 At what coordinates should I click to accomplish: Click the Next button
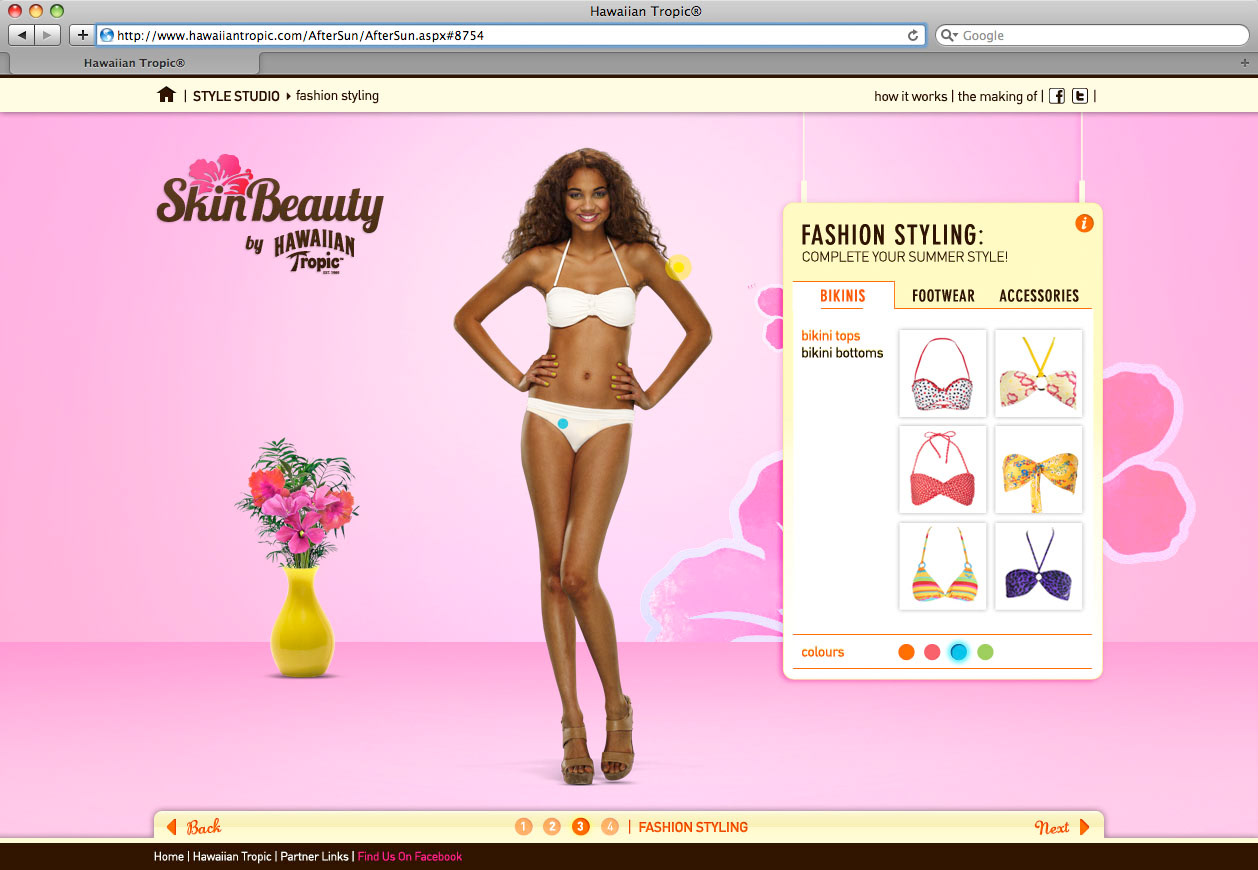1062,827
